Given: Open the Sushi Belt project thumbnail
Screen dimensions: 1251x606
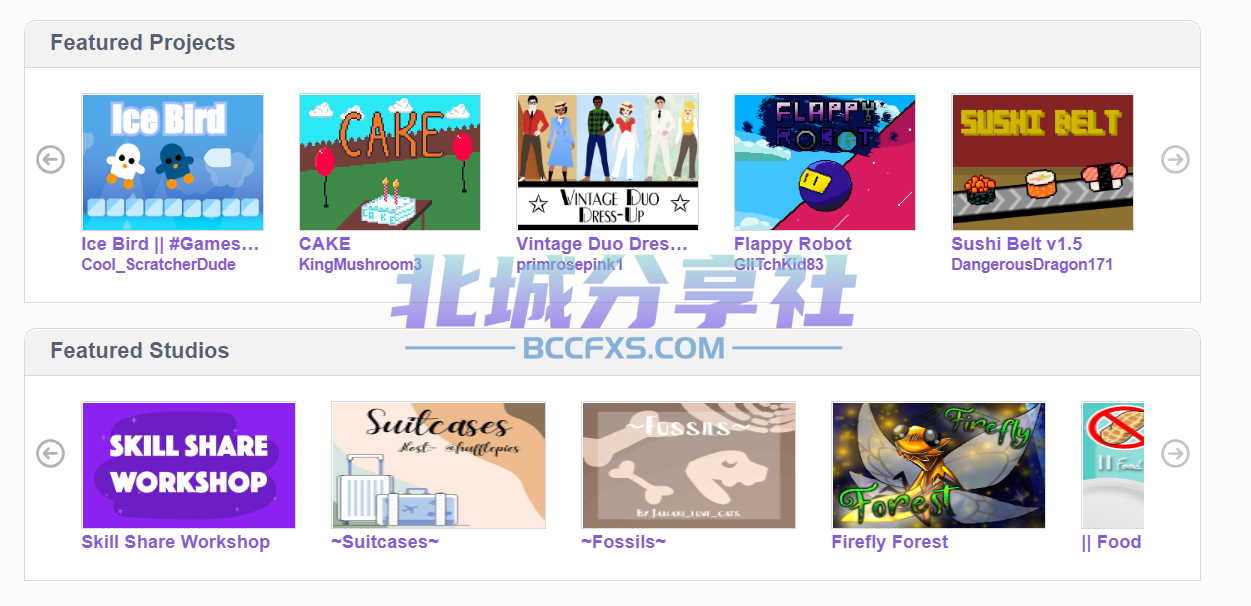Looking at the screenshot, I should (1042, 162).
